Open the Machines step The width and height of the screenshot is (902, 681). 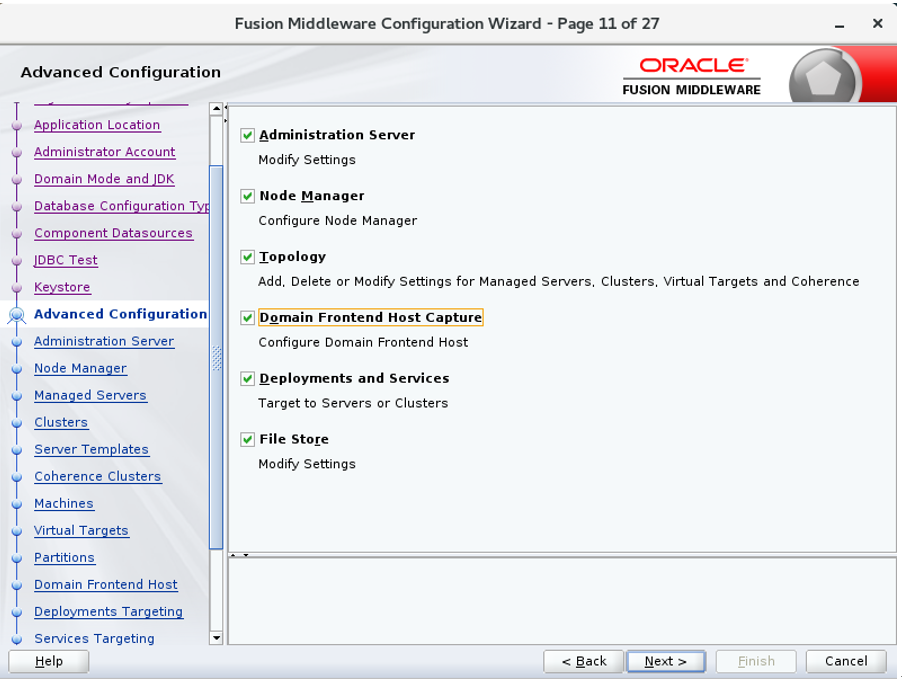point(64,503)
